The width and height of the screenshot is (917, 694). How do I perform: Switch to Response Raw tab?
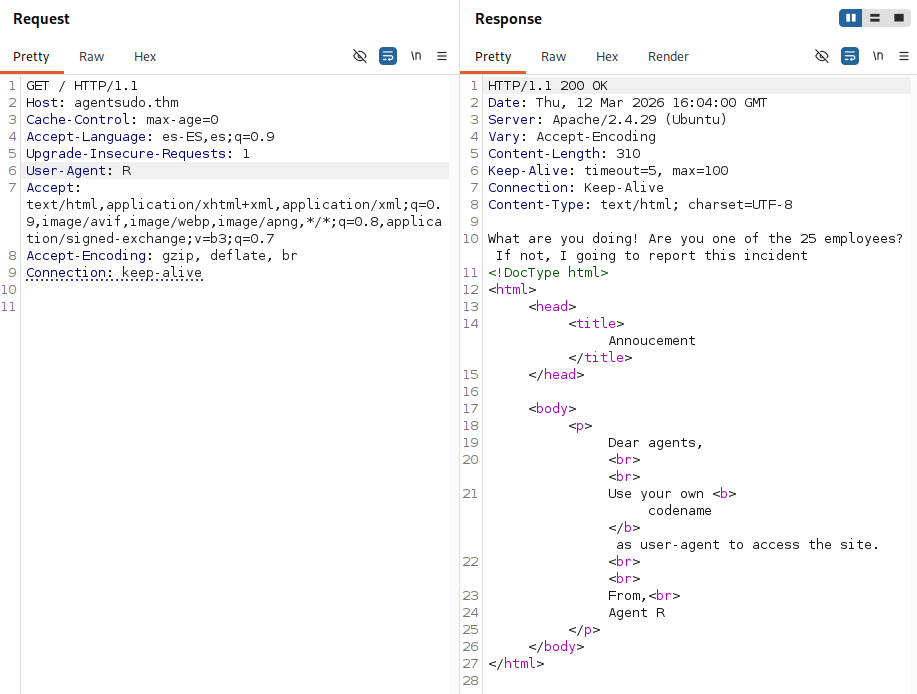[553, 57]
